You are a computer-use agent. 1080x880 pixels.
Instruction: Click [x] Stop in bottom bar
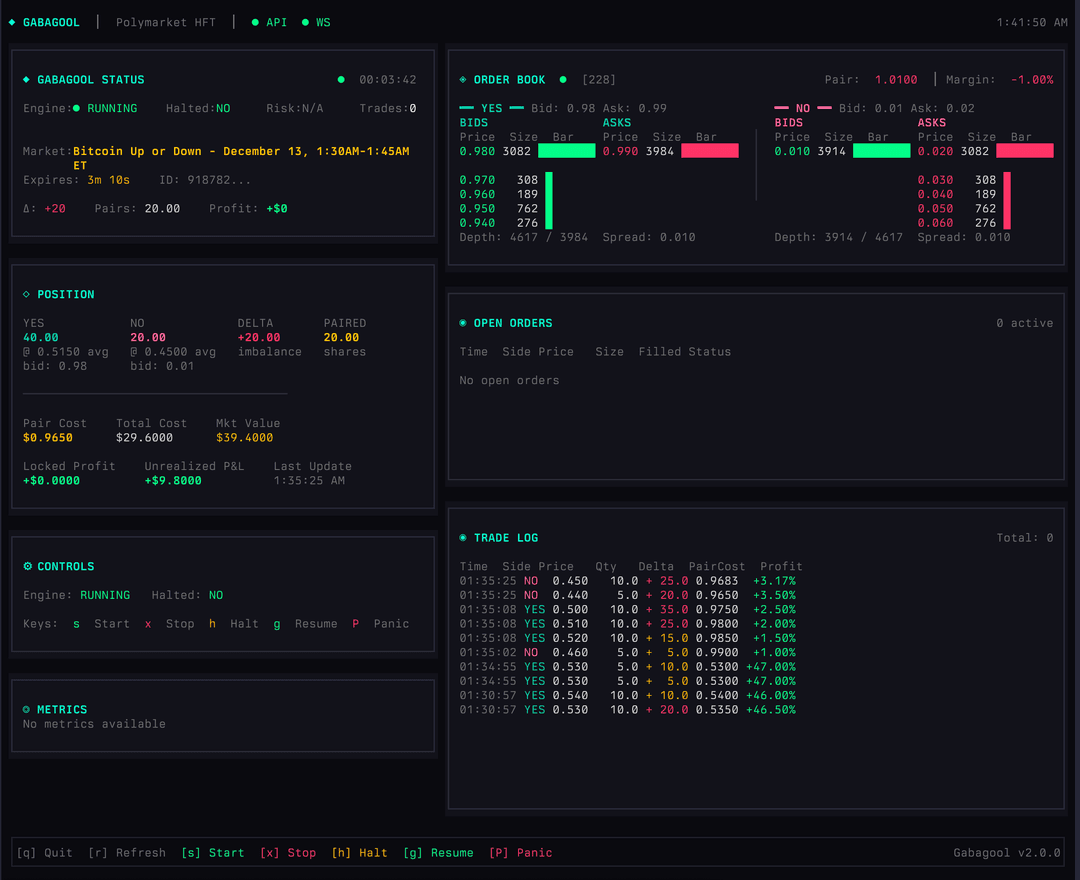point(288,852)
